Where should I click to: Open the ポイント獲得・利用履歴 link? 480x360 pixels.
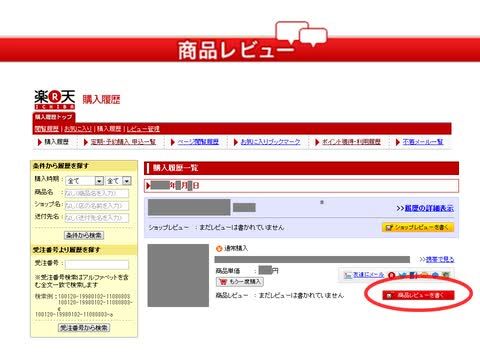pos(351,142)
